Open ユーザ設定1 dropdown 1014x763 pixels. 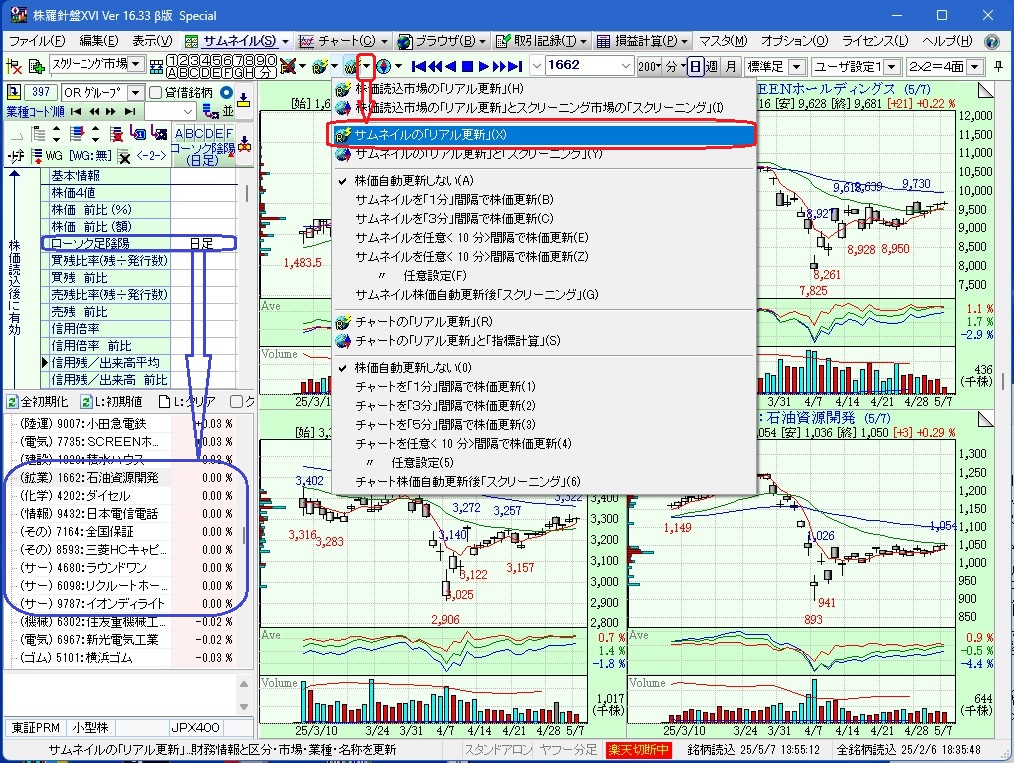coord(892,67)
